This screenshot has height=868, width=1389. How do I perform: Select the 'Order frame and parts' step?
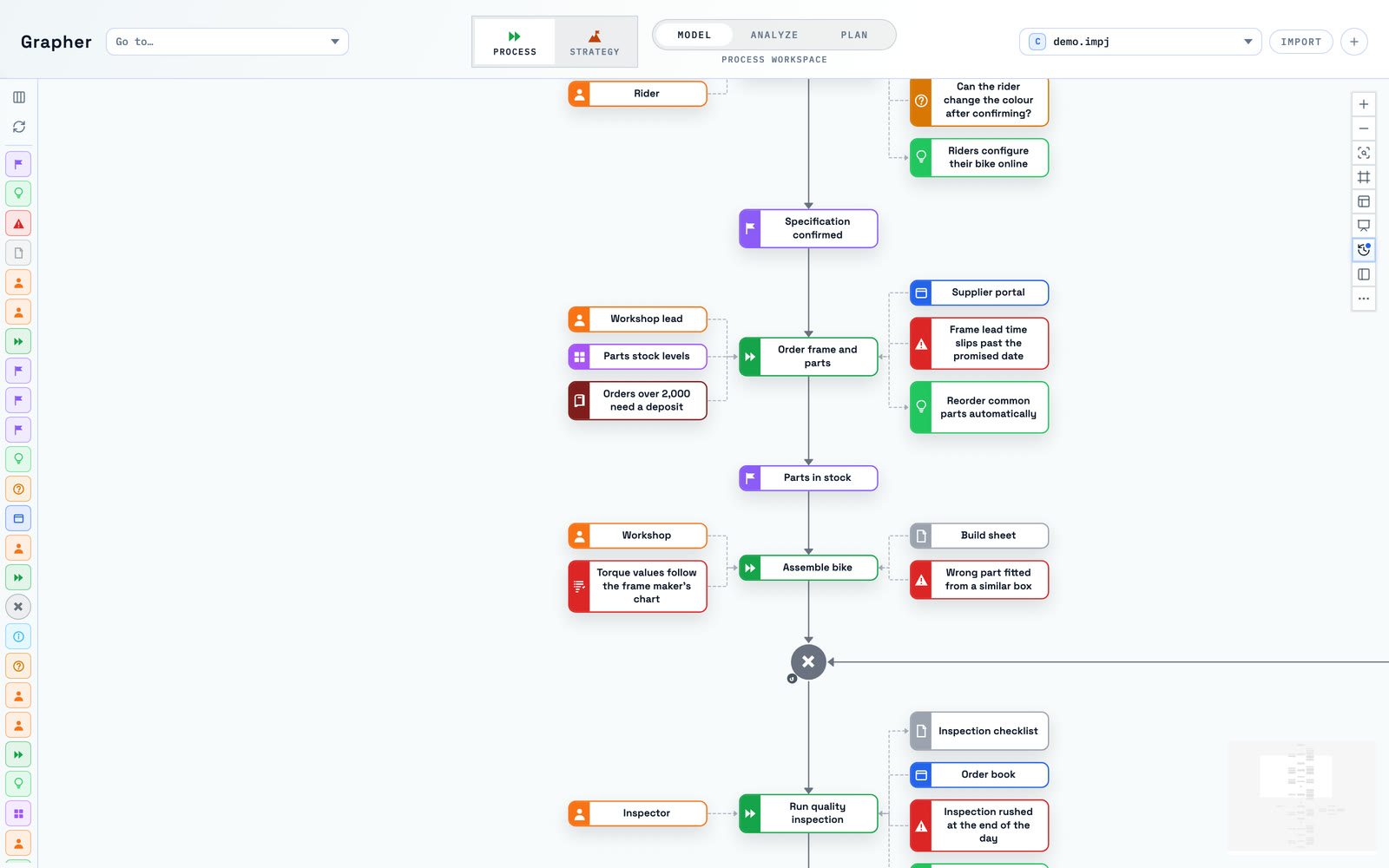pyautogui.click(x=808, y=357)
